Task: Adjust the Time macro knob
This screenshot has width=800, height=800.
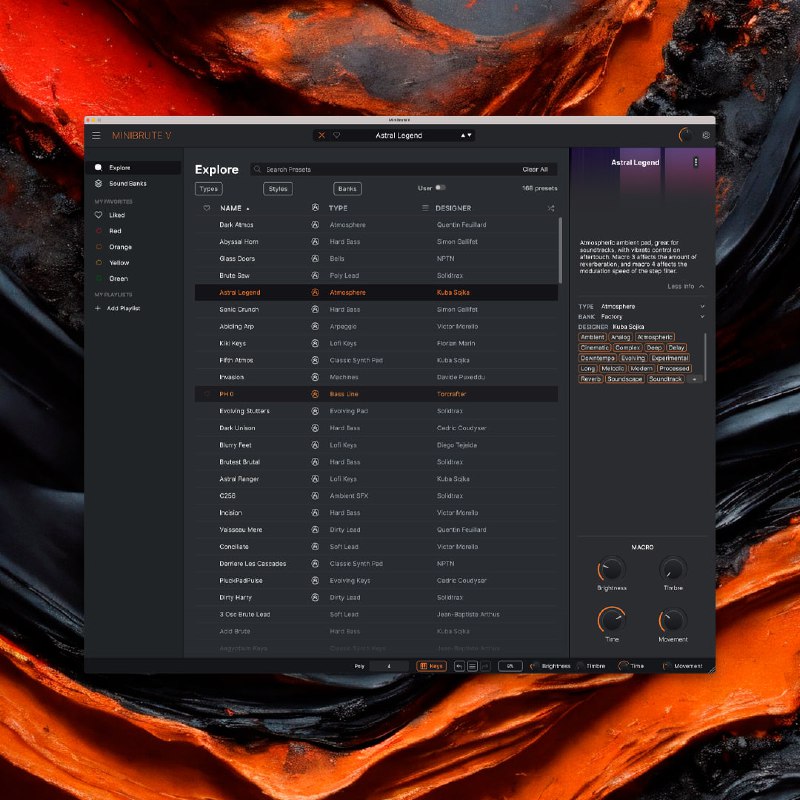Action: [611, 620]
